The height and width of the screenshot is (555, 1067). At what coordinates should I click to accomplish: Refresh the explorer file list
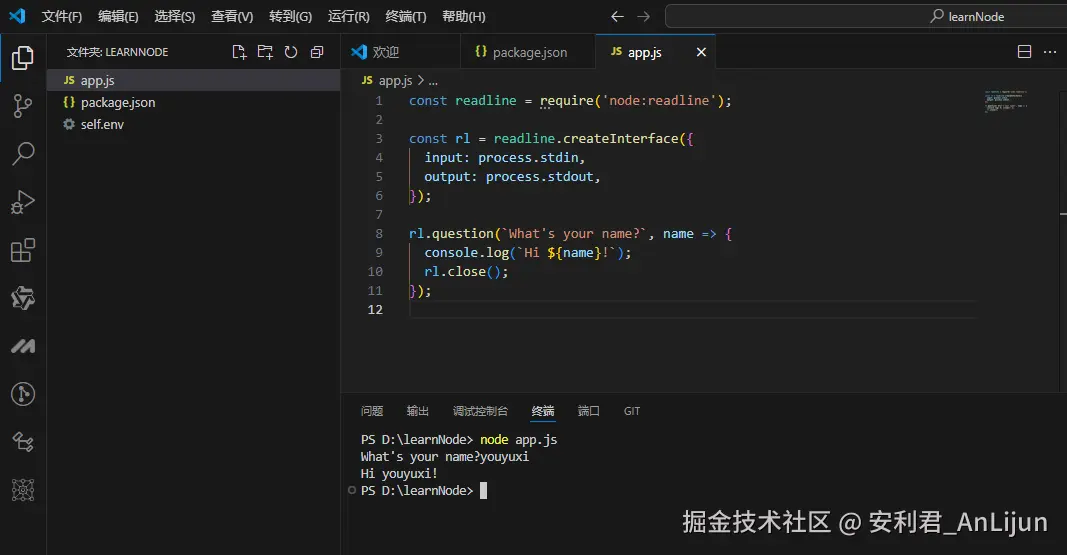(291, 52)
